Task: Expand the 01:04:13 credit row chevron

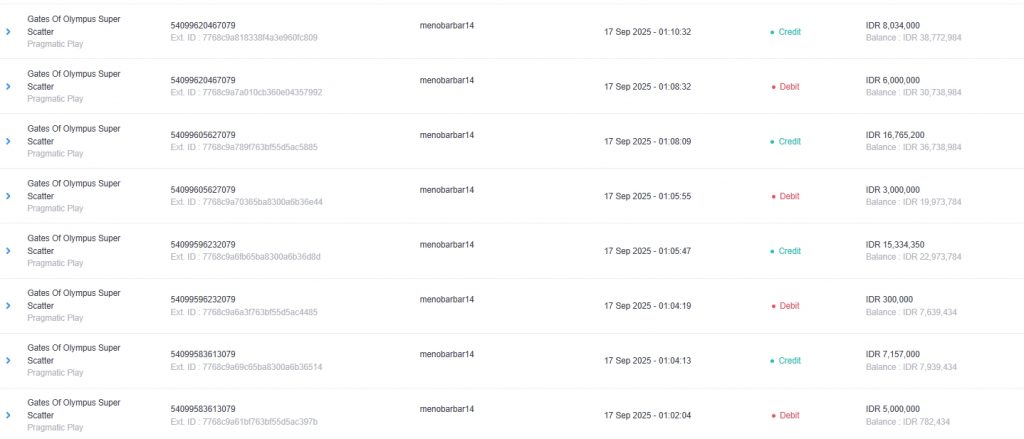Action: [x=8, y=361]
